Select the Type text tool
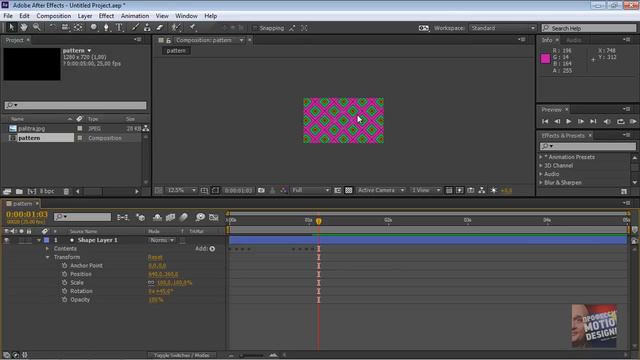The image size is (640, 360). [119, 27]
